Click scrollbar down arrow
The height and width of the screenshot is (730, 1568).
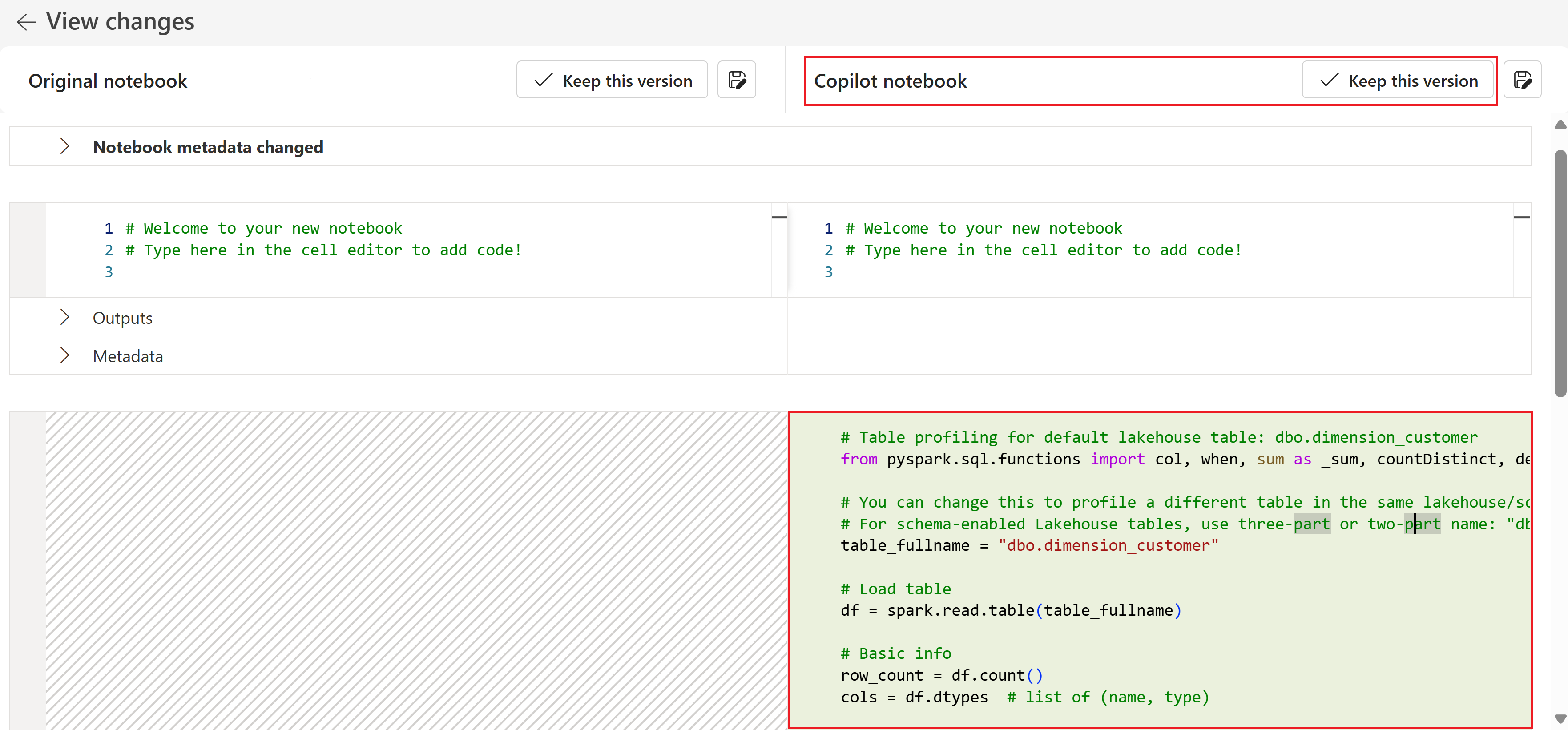(1560, 718)
